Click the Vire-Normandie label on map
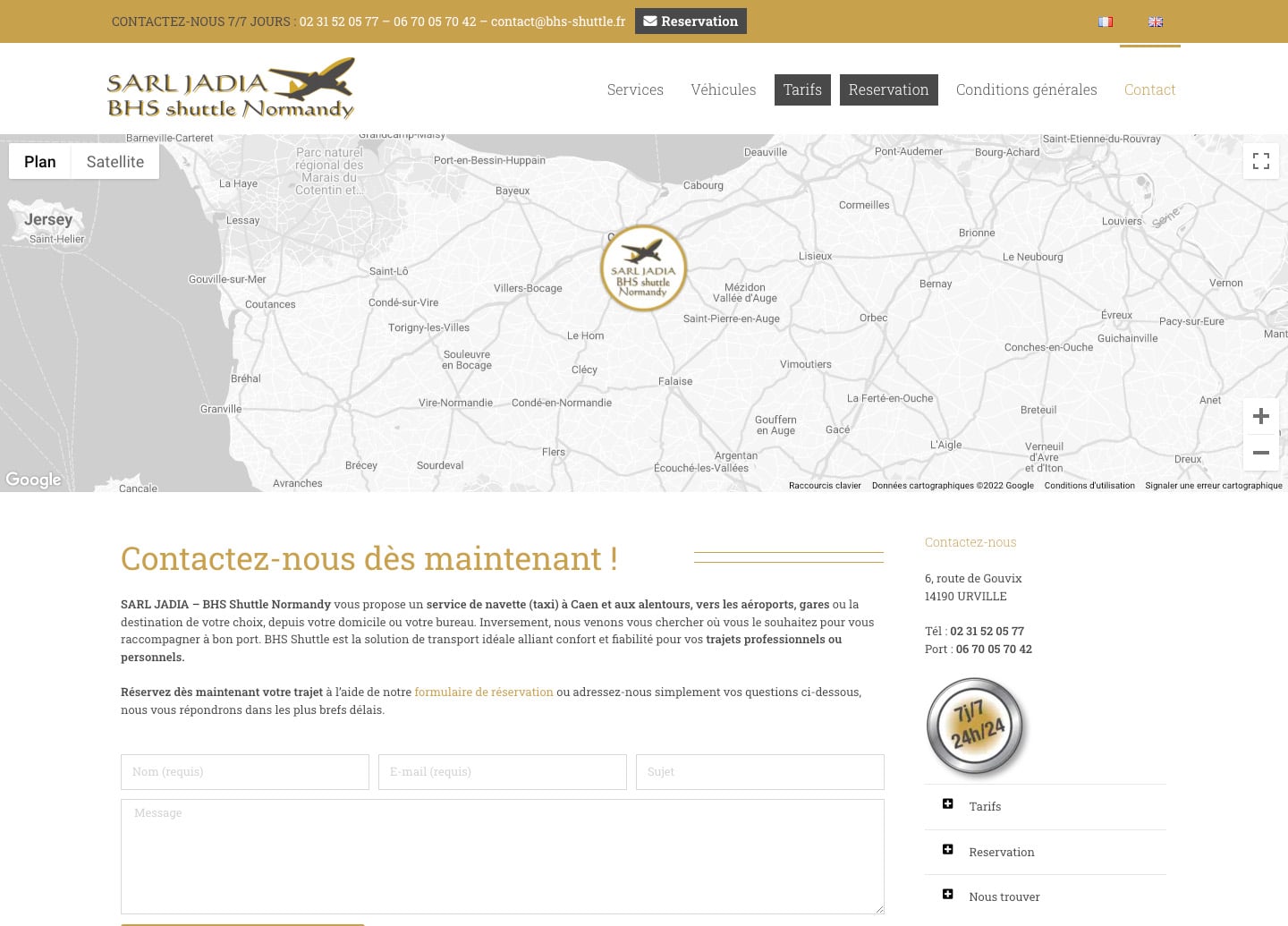The image size is (1288, 926). pyautogui.click(x=455, y=403)
